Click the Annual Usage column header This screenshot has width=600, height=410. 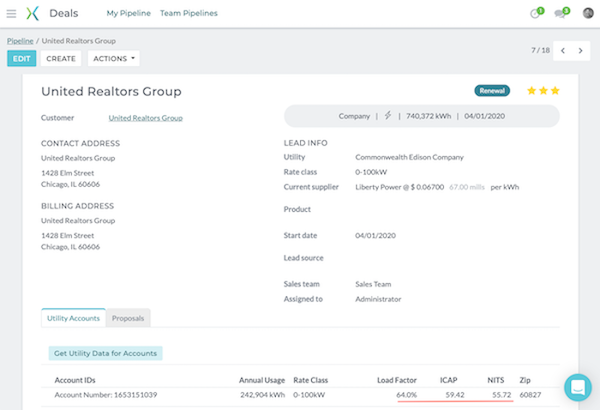262,380
